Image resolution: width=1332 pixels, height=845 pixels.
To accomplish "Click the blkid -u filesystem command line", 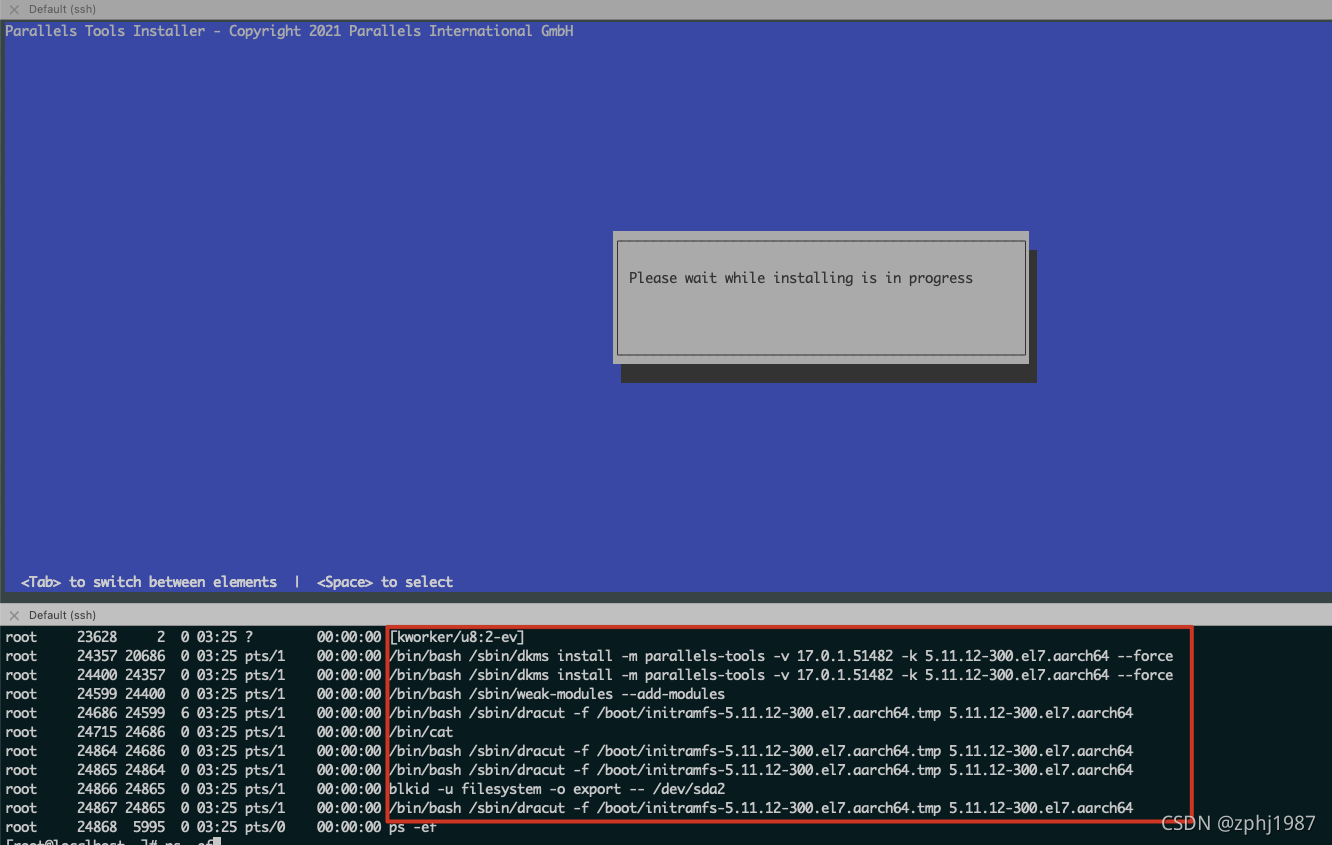I will point(557,789).
